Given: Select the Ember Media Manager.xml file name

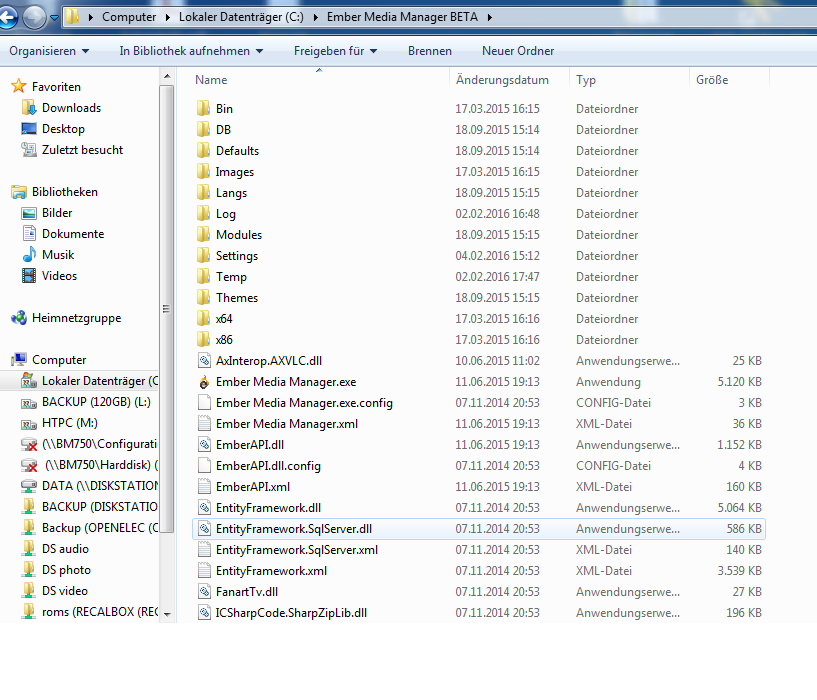Looking at the screenshot, I should pos(287,423).
